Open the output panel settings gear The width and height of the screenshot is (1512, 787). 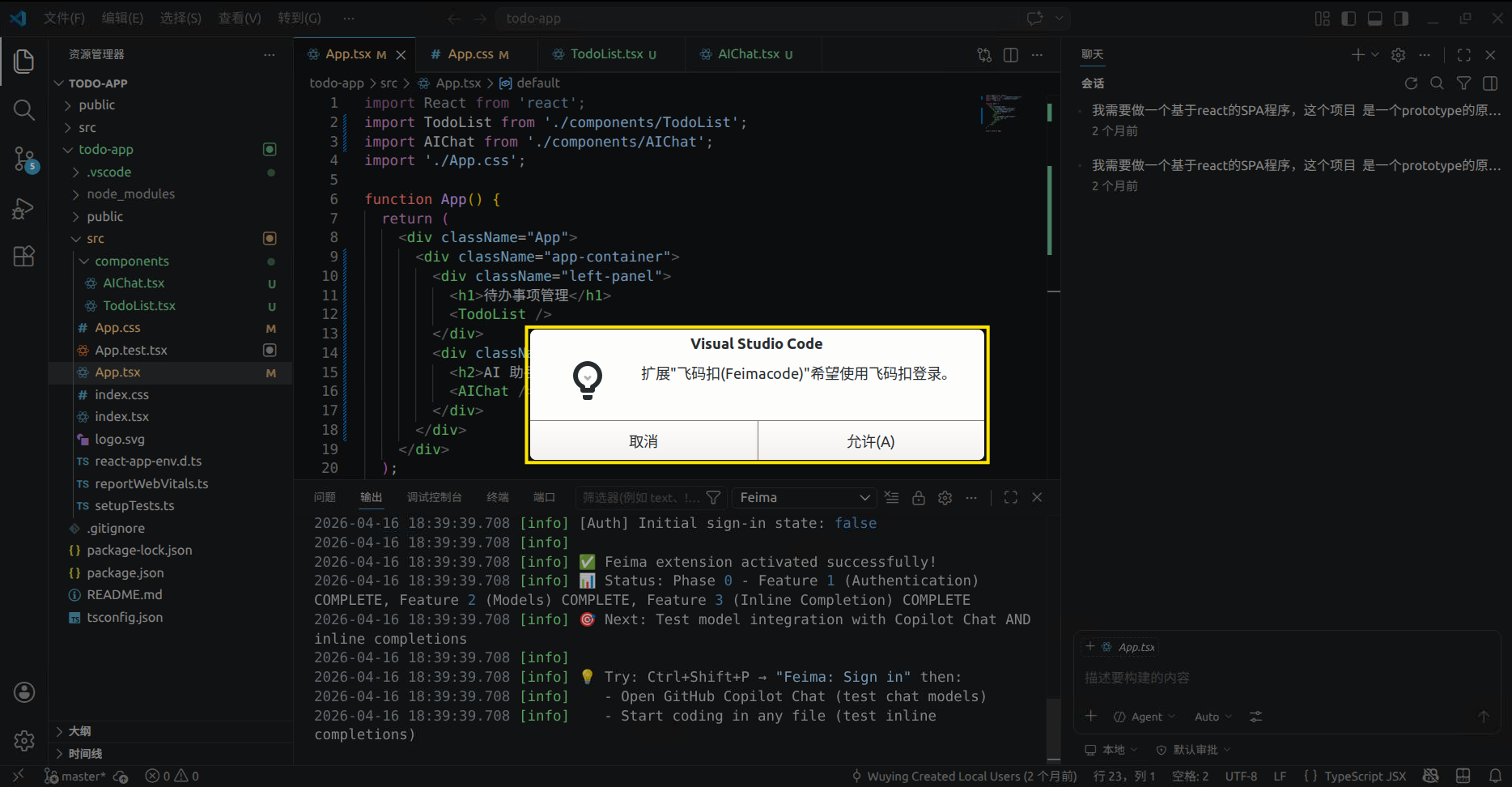click(945, 498)
